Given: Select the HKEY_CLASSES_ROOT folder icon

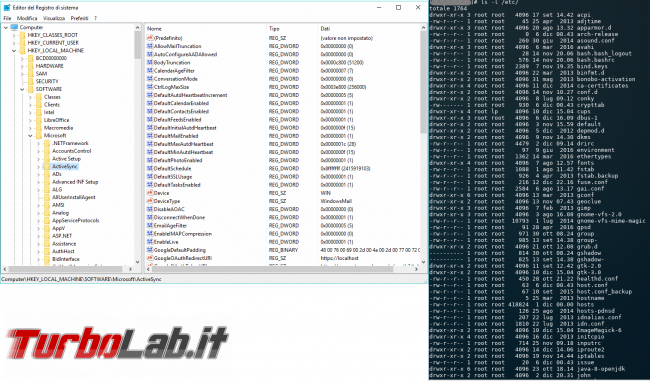Looking at the screenshot, I should click(22, 35).
